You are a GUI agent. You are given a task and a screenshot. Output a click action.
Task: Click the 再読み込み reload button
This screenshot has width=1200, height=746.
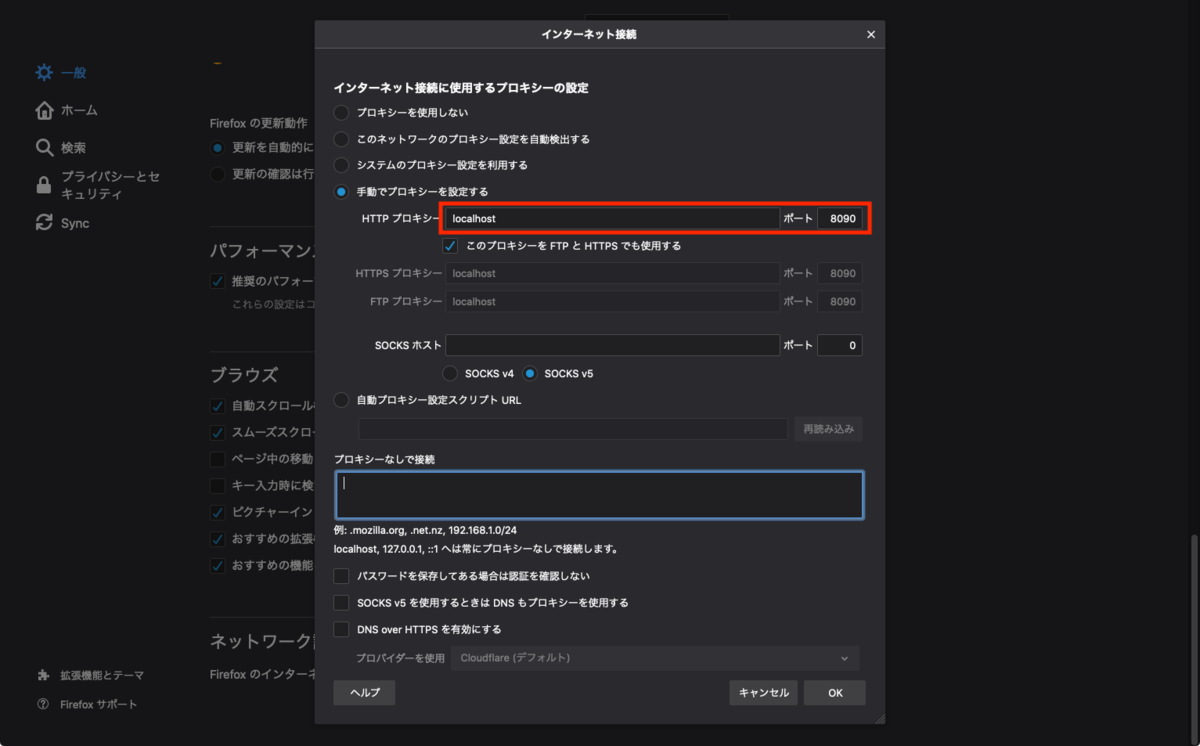point(829,429)
